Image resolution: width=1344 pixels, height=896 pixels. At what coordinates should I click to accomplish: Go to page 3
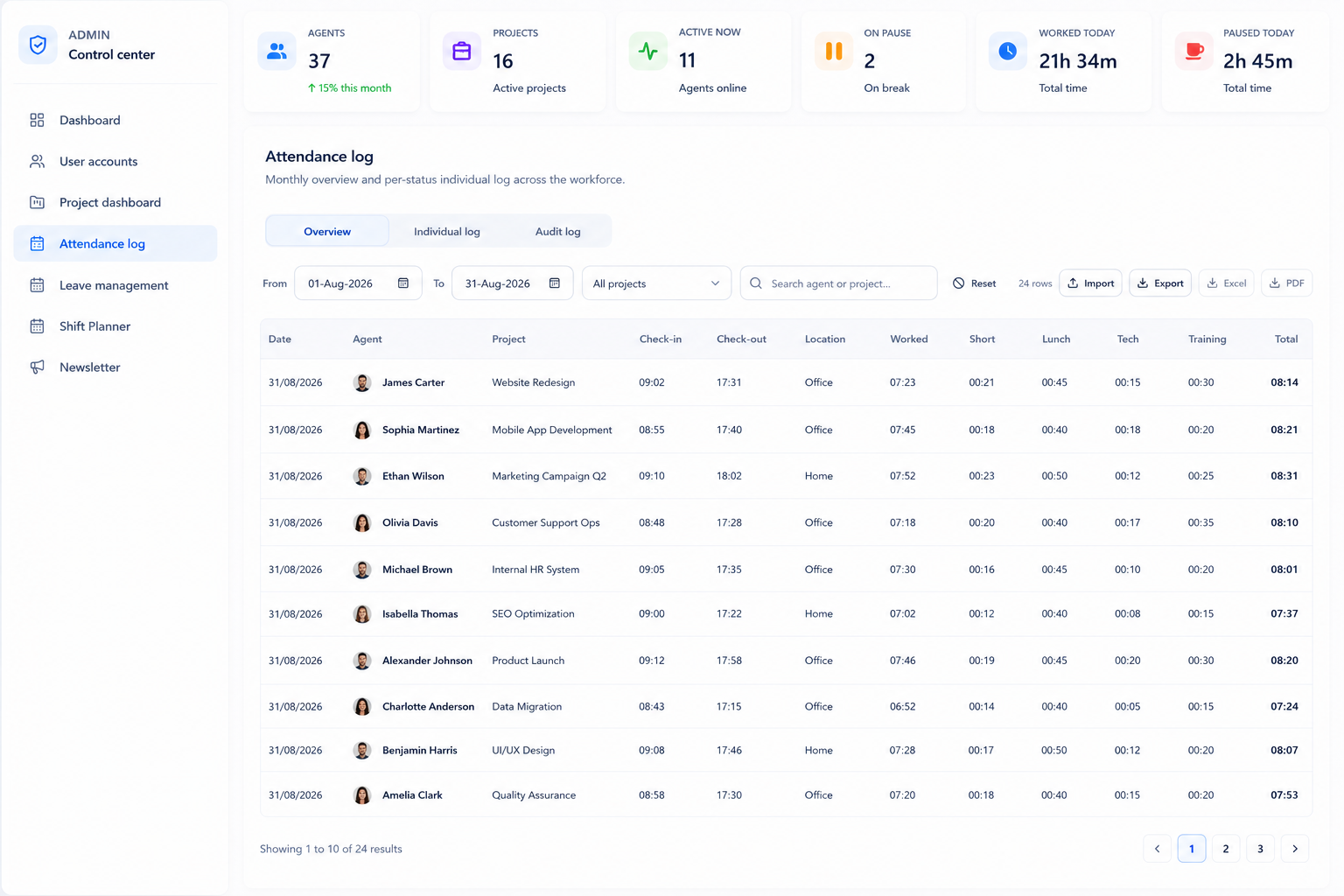(1260, 849)
